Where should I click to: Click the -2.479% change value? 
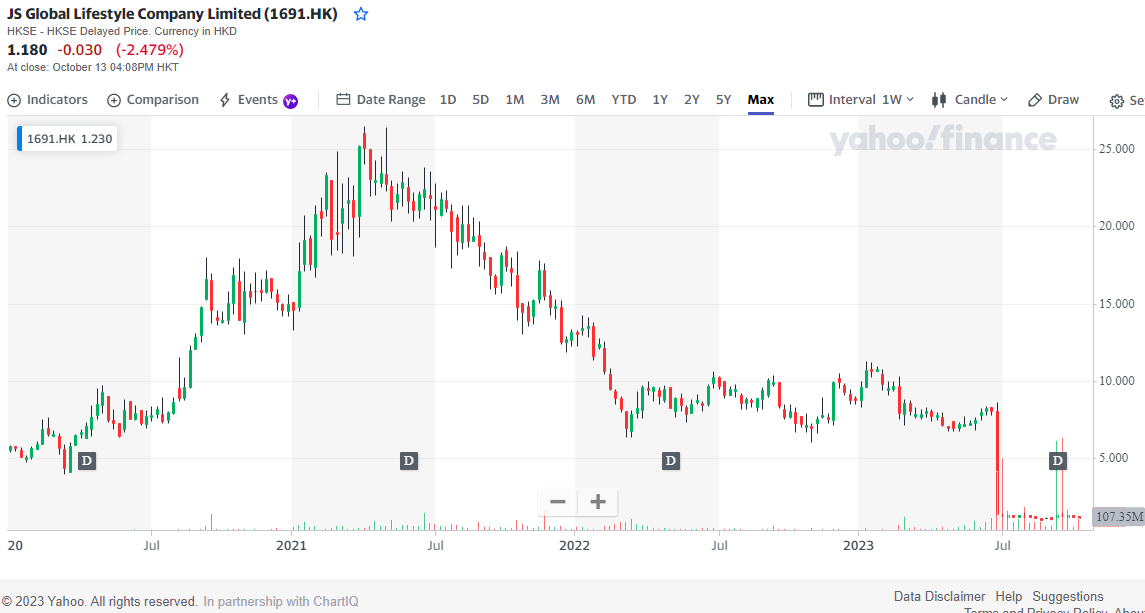[x=150, y=50]
